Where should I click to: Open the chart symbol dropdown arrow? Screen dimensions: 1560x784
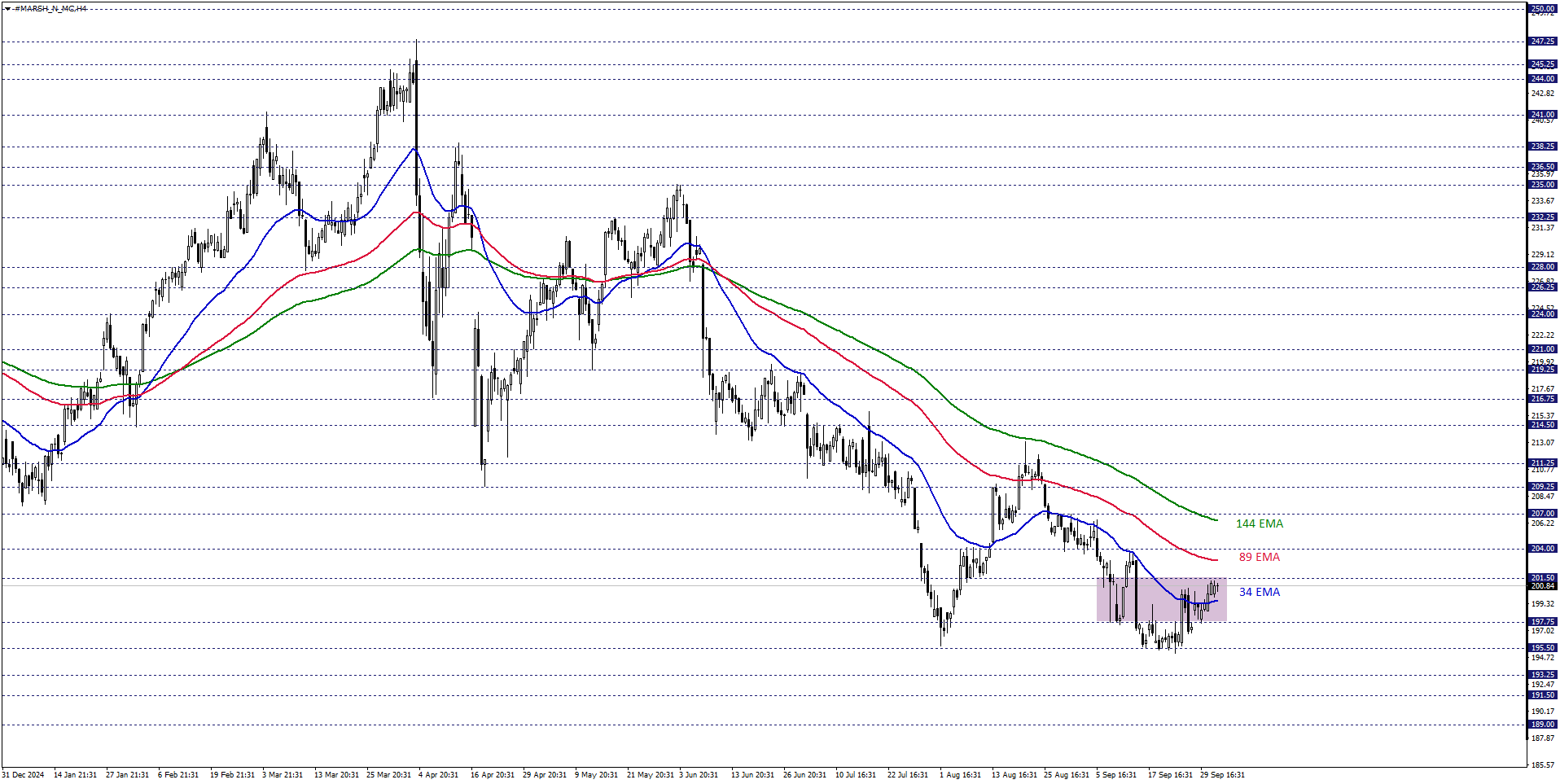click(7, 9)
